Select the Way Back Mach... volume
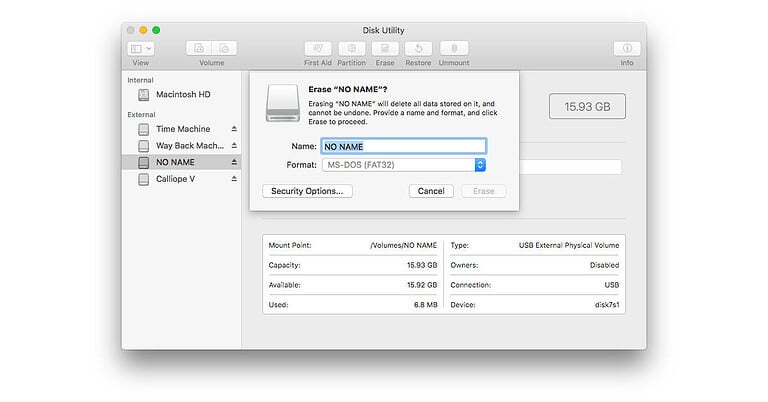Viewport: 768px width, 402px height. (x=181, y=146)
